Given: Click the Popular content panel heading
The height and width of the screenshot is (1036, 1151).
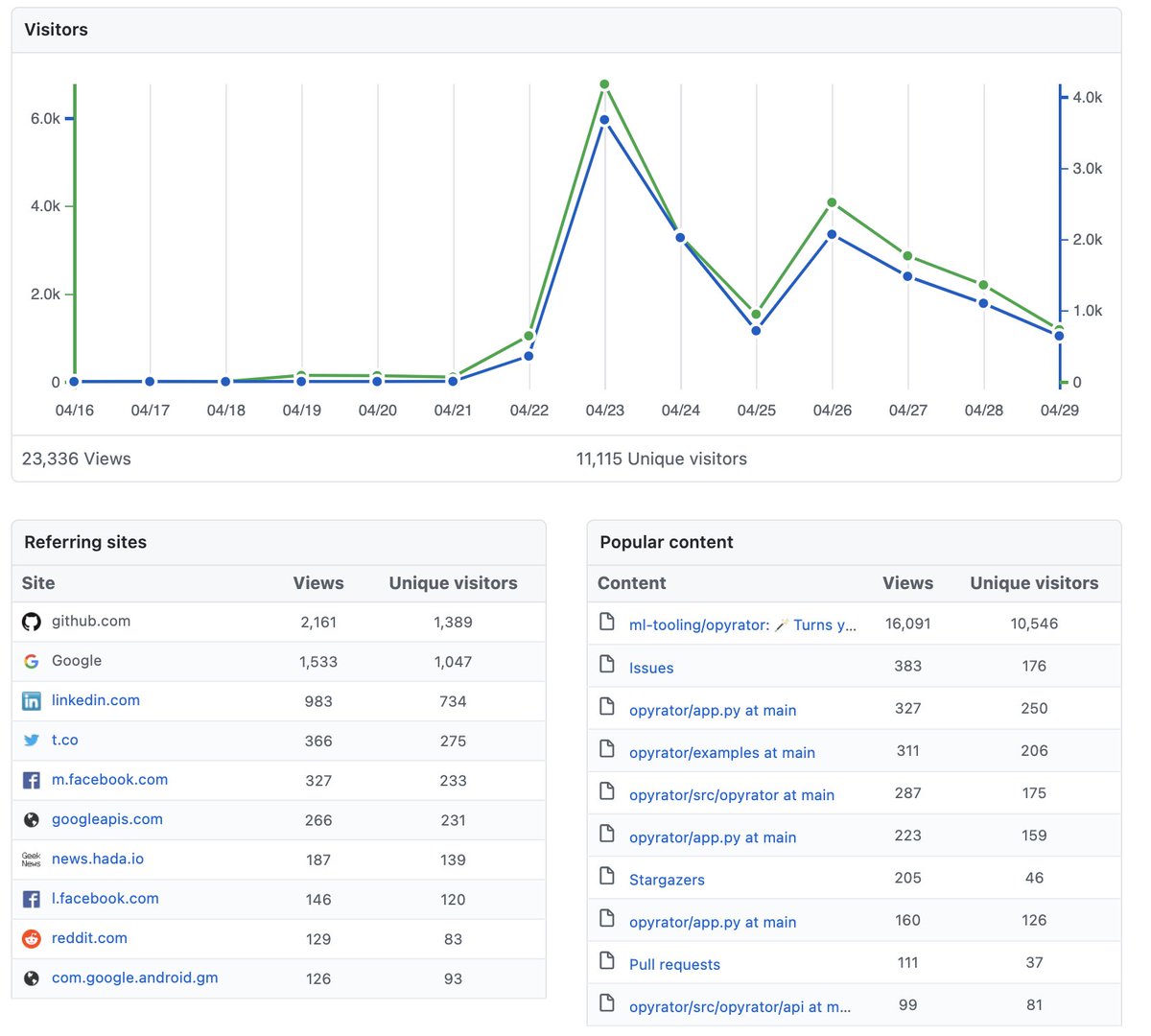Looking at the screenshot, I should [667, 542].
